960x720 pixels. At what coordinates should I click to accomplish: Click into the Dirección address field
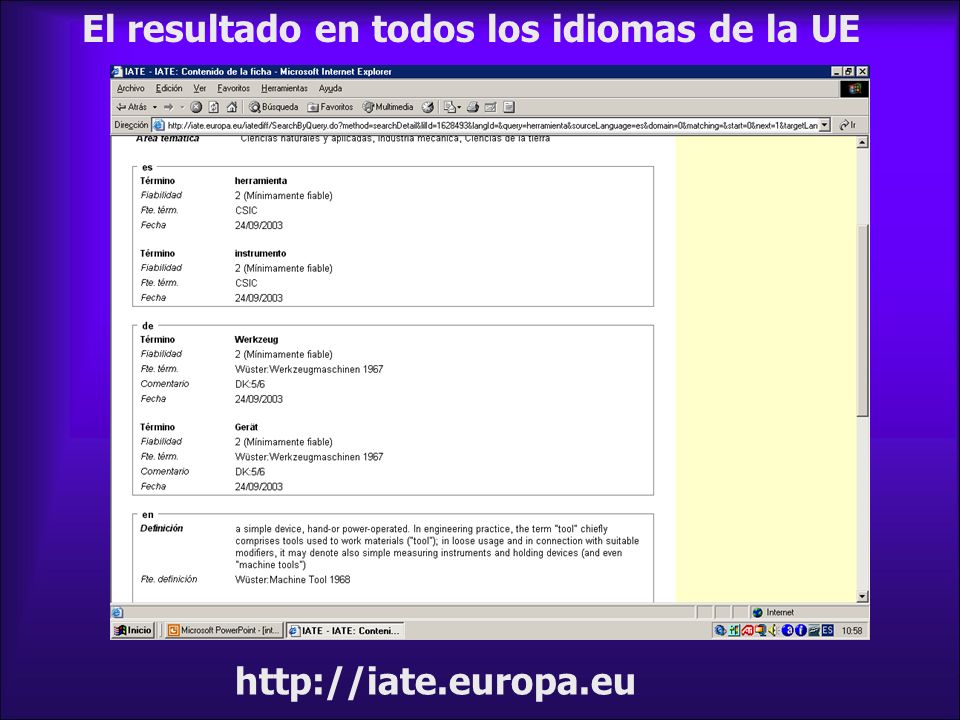[492, 125]
